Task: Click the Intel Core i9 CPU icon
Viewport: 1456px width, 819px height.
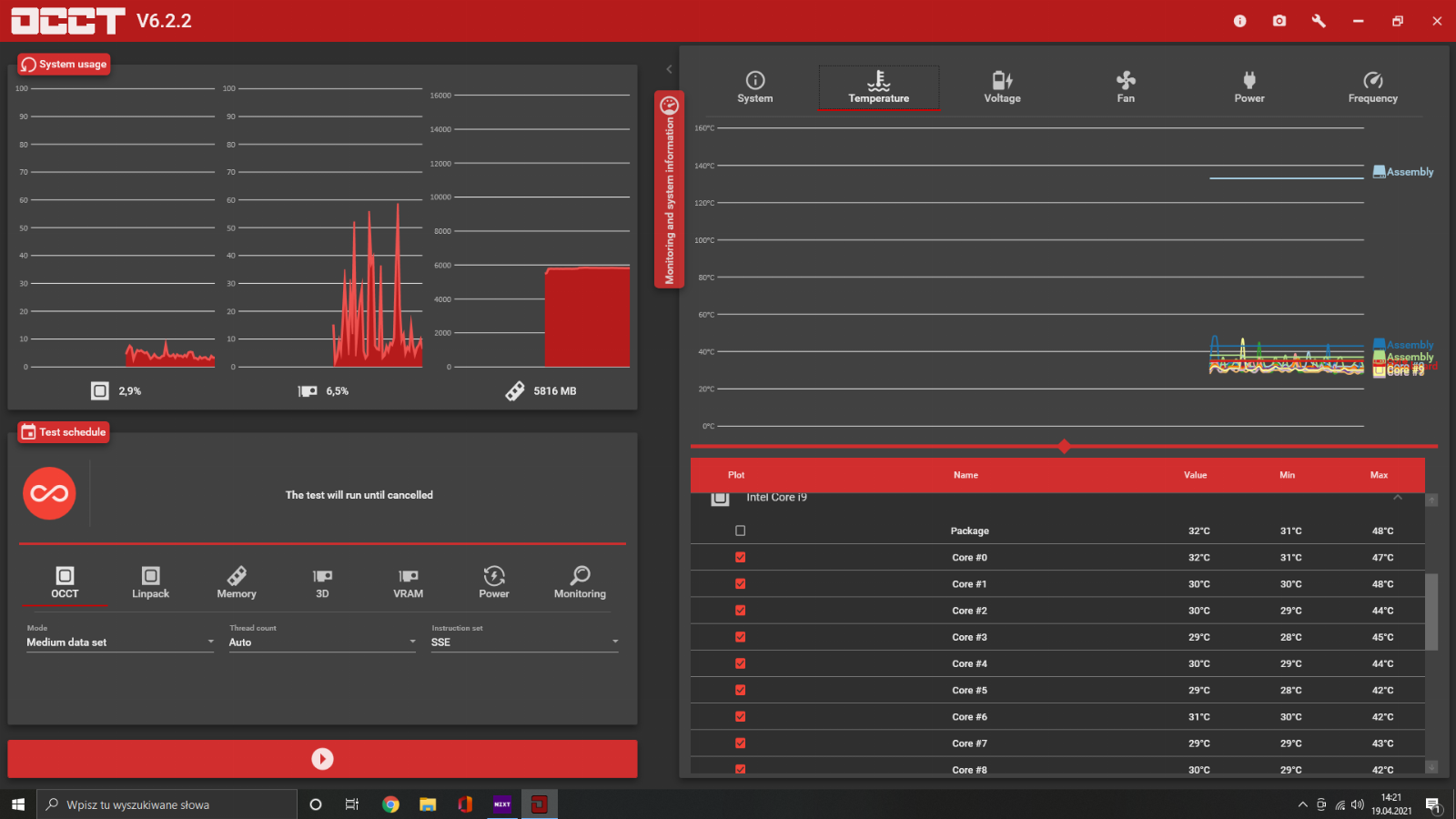Action: 720,498
